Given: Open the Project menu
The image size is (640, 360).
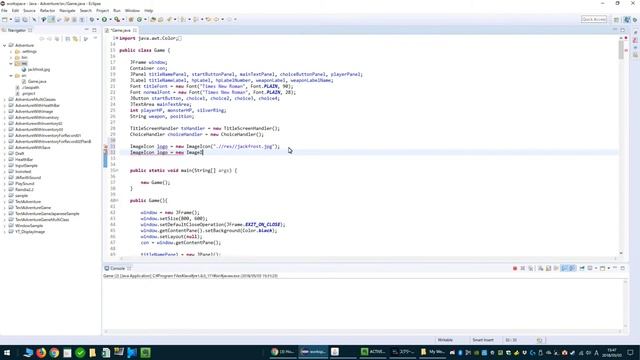Looking at the screenshot, I should [102, 11].
